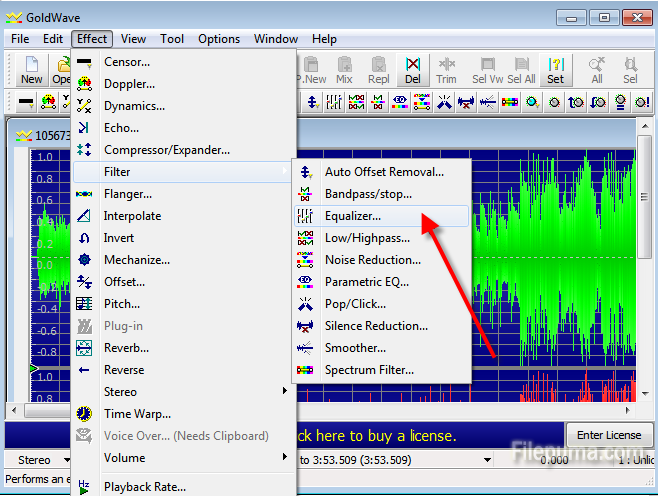The height and width of the screenshot is (496, 658).
Task: Select Equalizer in the Filter submenu
Action: [352, 216]
